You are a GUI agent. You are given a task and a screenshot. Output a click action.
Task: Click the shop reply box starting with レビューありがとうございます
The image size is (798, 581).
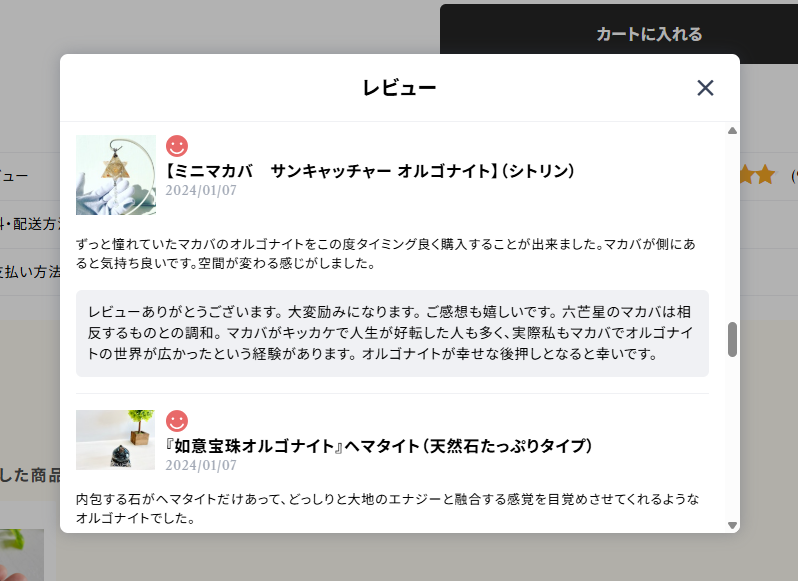392,333
